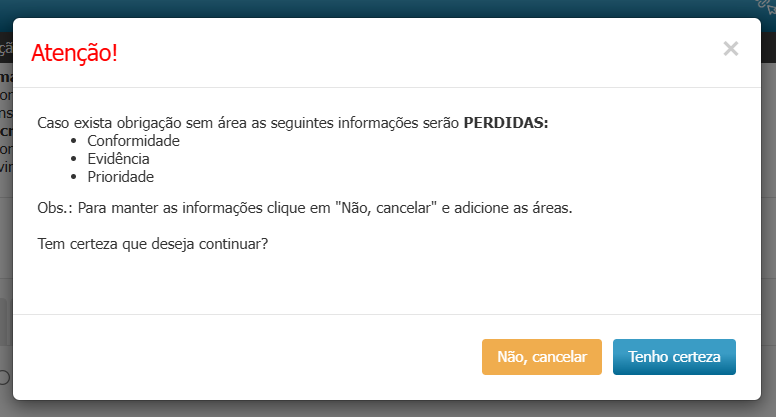Viewport: 776px width, 417px height.
Task: Click the "Não, cancelar" button
Action: (542, 357)
